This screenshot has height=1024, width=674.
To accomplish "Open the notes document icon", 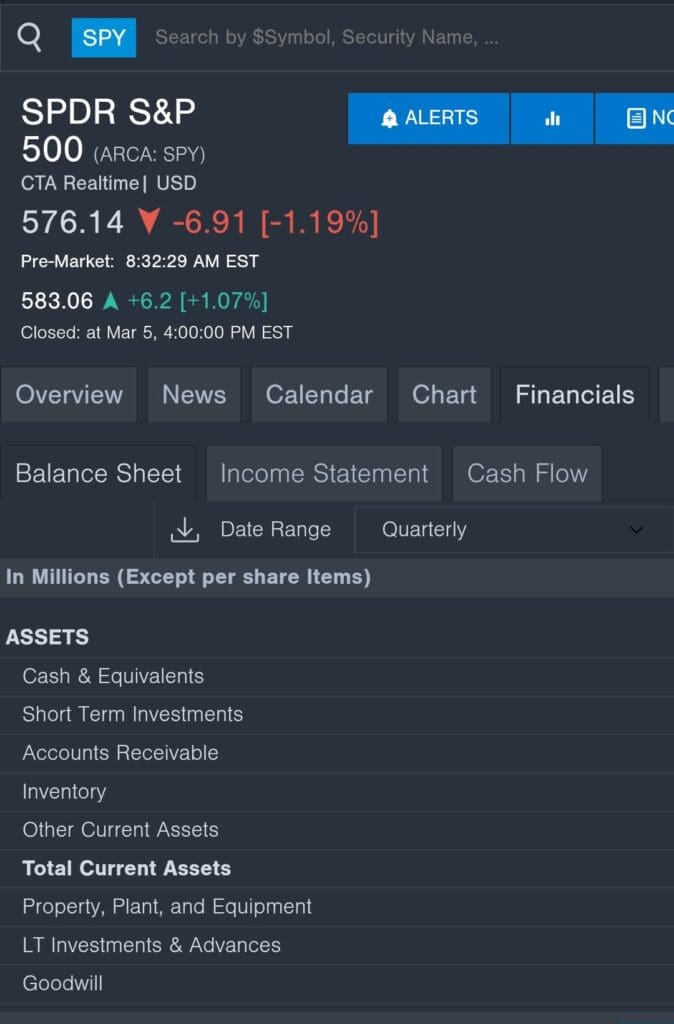I will (636, 118).
